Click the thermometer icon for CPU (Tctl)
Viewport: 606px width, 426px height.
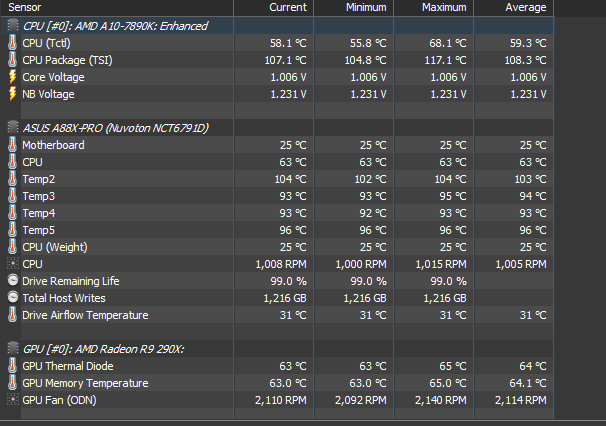12,43
